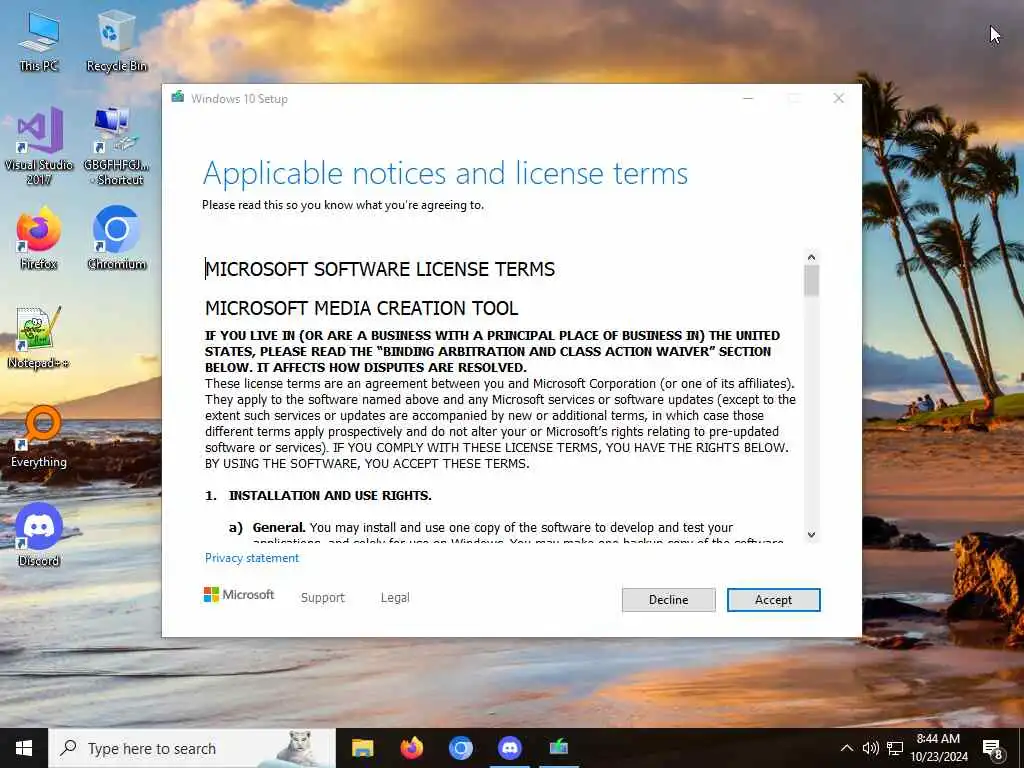Click the Microsoft logo in setup window
This screenshot has width=1024, height=768.
(239, 594)
